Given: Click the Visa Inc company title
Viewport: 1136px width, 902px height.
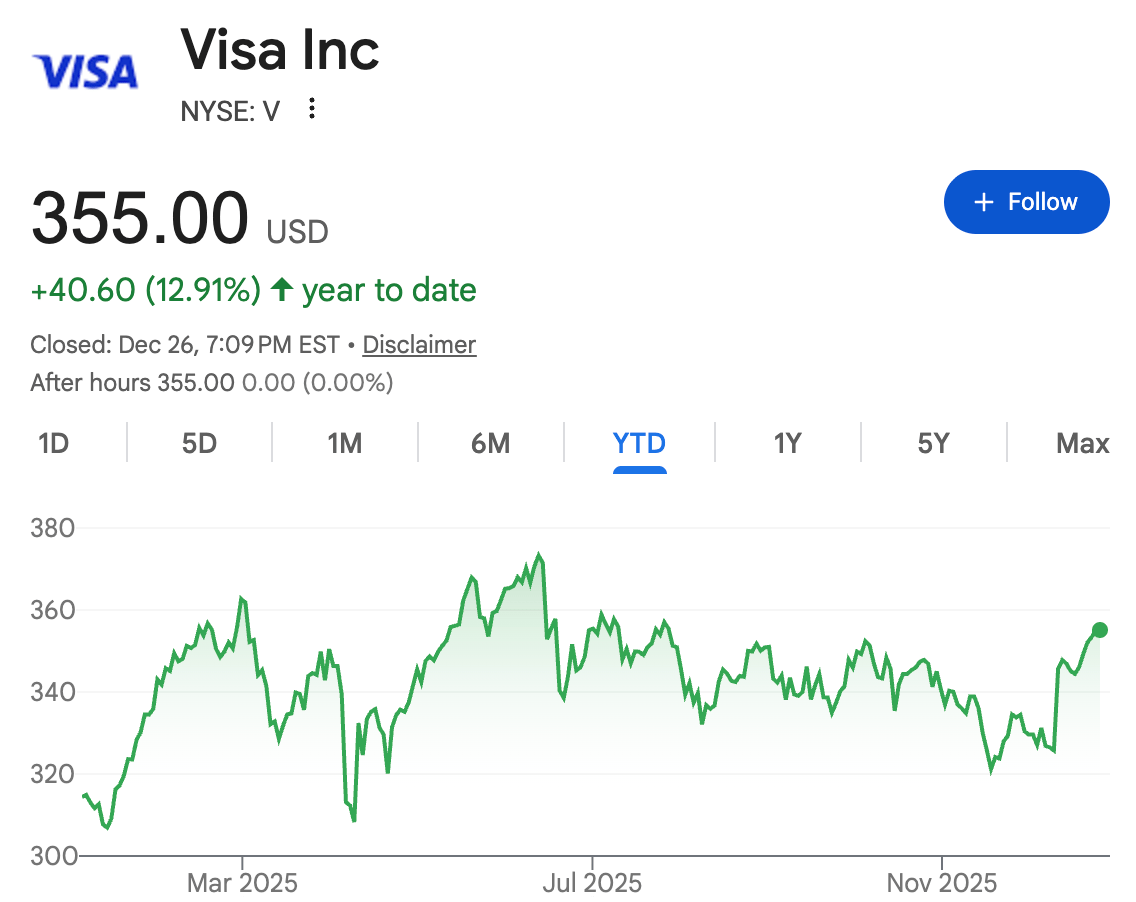Looking at the screenshot, I should [x=280, y=50].
